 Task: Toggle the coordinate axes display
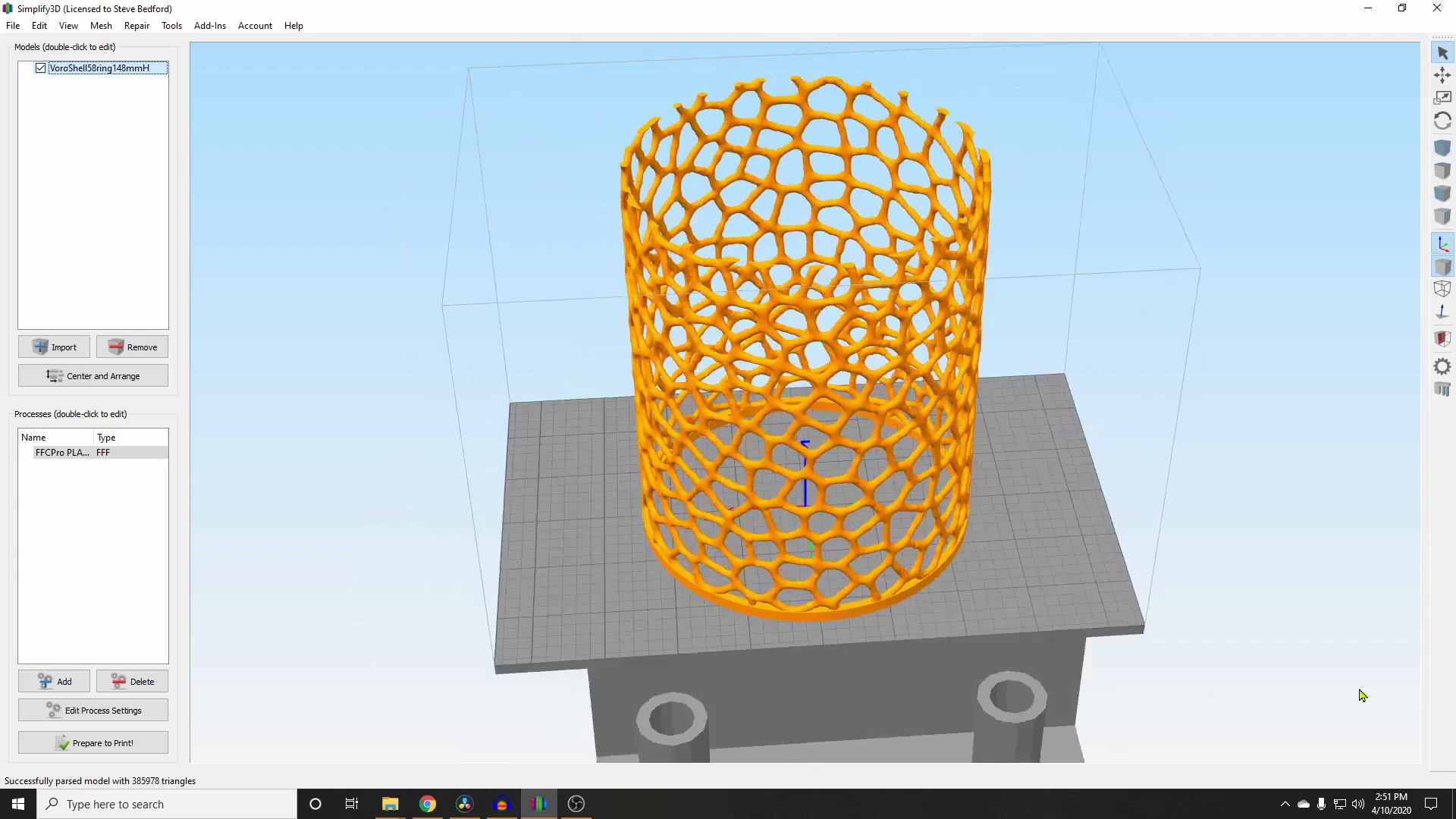click(x=1442, y=243)
